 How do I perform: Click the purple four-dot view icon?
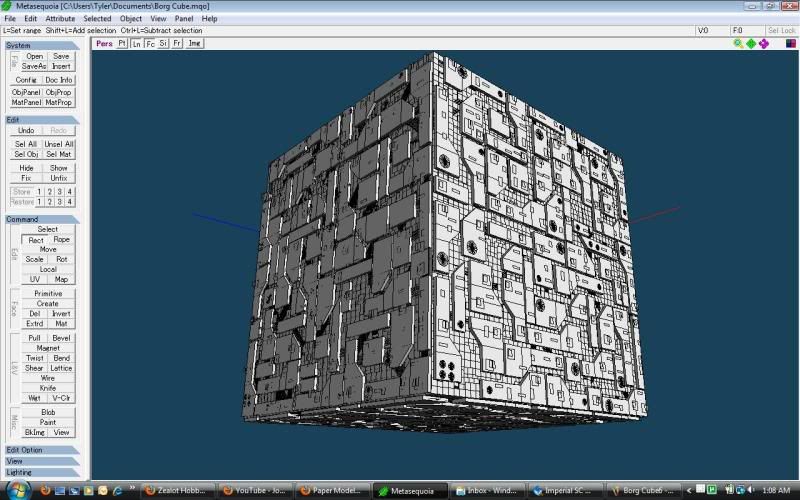[764, 44]
